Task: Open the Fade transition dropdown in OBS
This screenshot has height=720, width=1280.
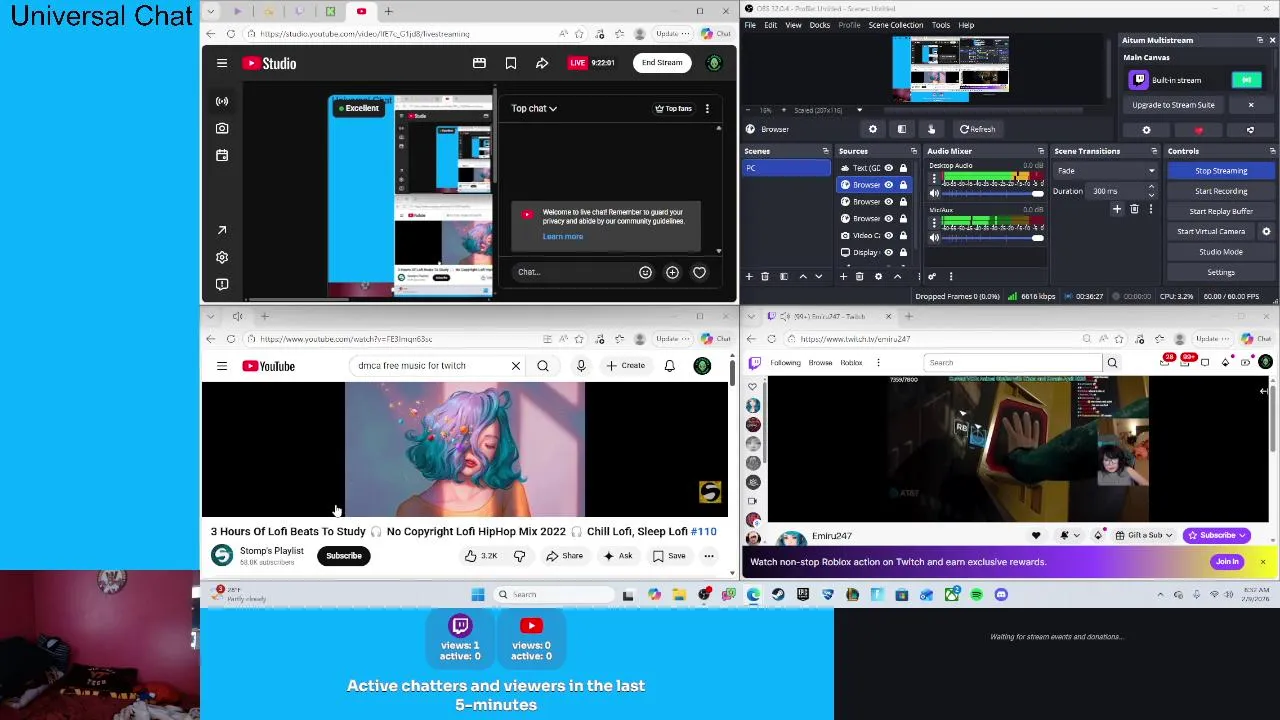Action: [1105, 171]
